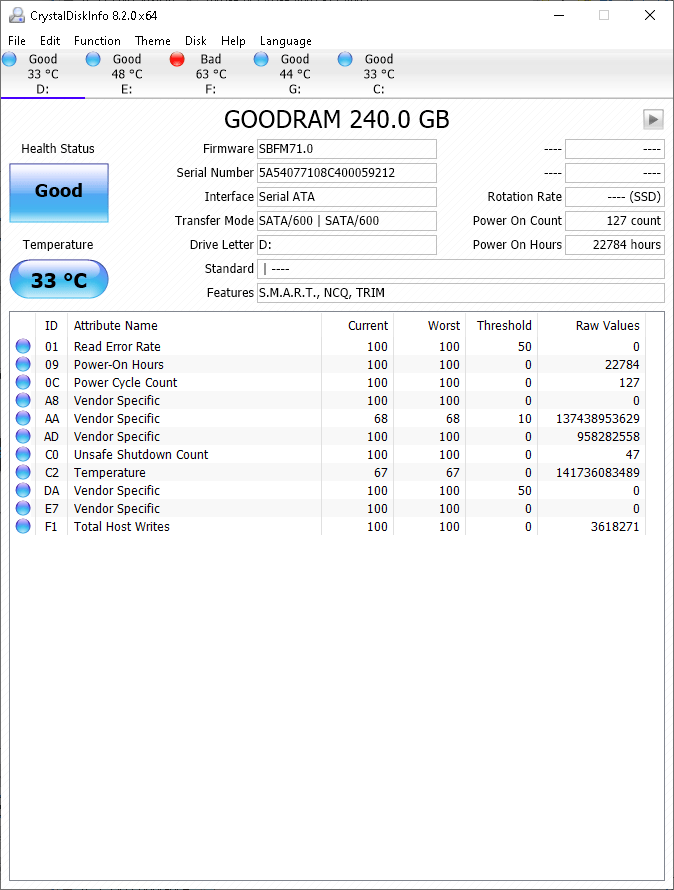Click the Serial Number field
The width and height of the screenshot is (674, 890).
coord(347,173)
